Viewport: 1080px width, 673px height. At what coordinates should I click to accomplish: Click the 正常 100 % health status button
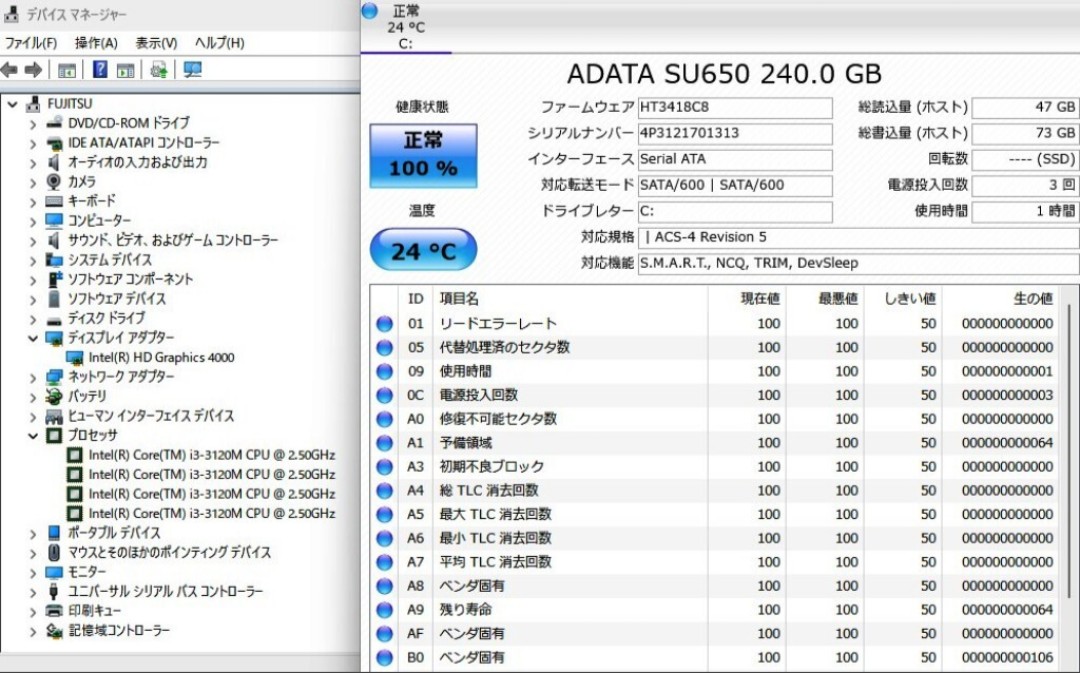pos(423,155)
